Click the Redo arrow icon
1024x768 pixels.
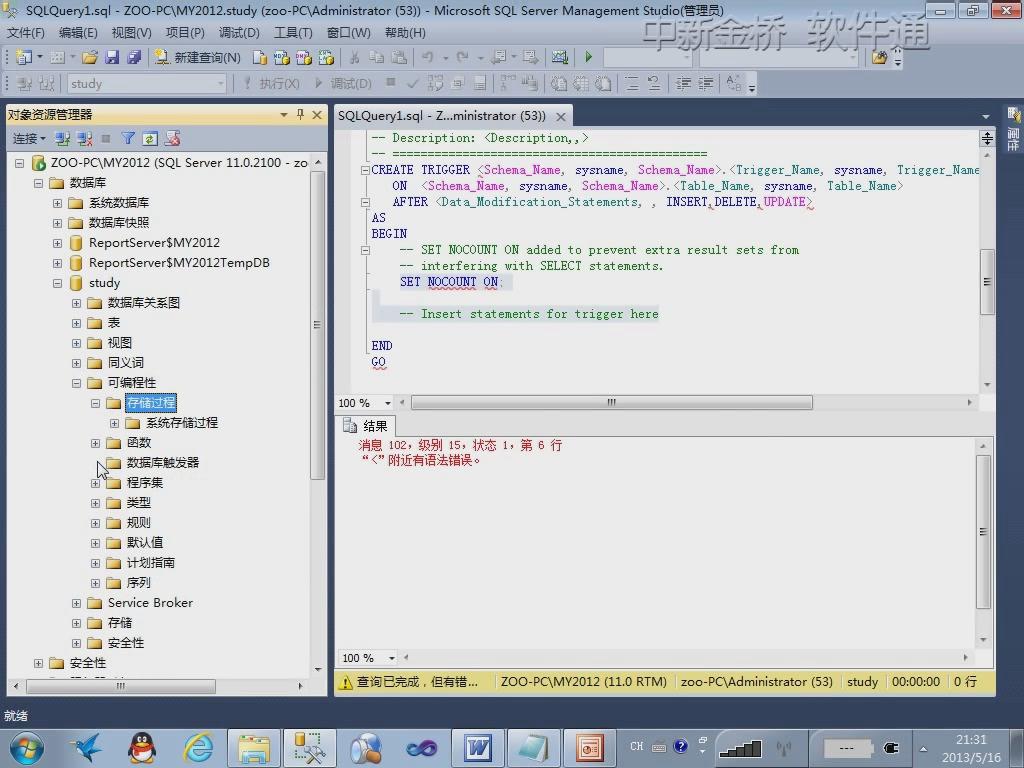tap(462, 57)
